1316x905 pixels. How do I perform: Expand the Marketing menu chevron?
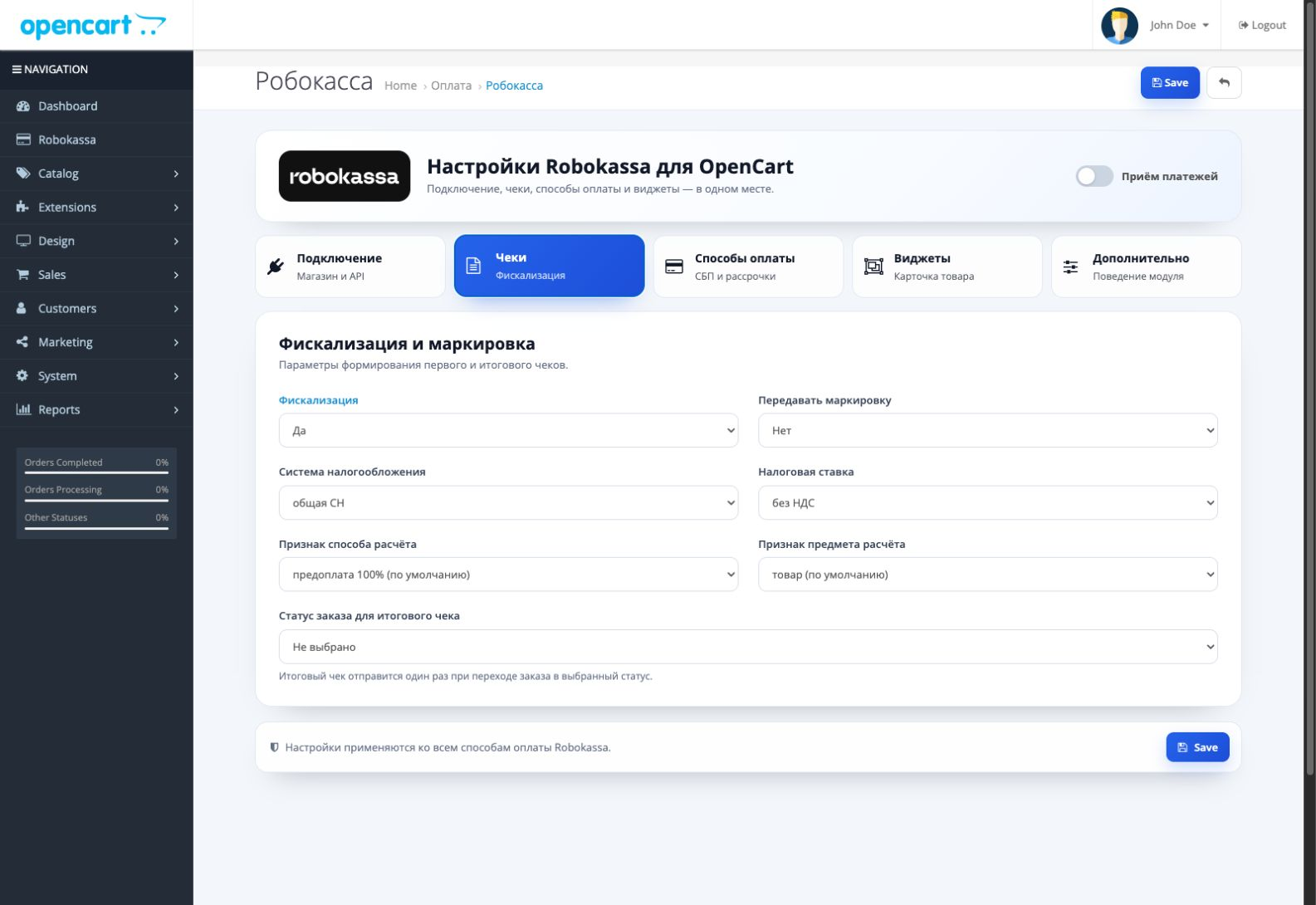tap(176, 342)
